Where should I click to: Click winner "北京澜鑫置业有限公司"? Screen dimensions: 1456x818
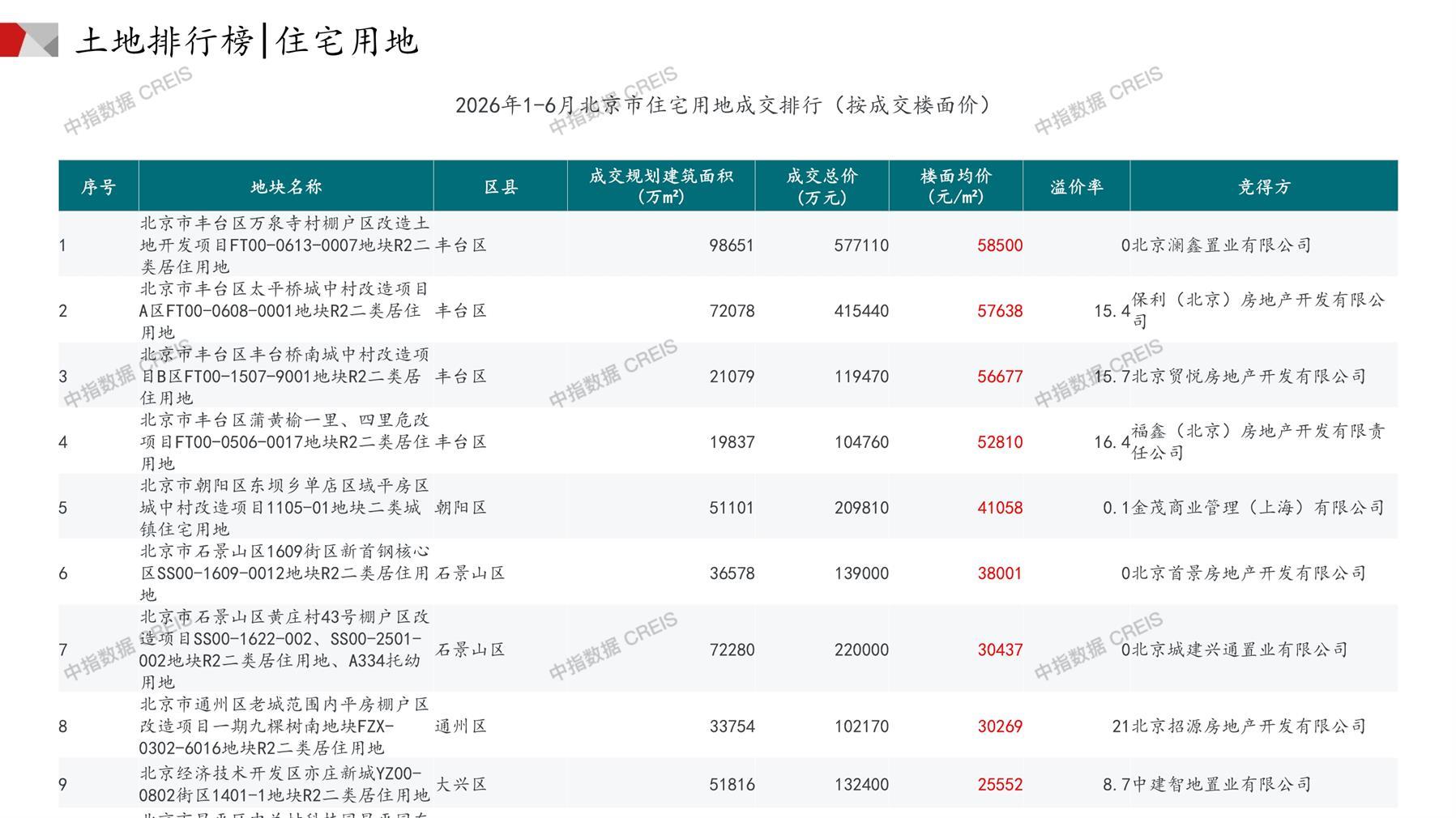(1221, 245)
